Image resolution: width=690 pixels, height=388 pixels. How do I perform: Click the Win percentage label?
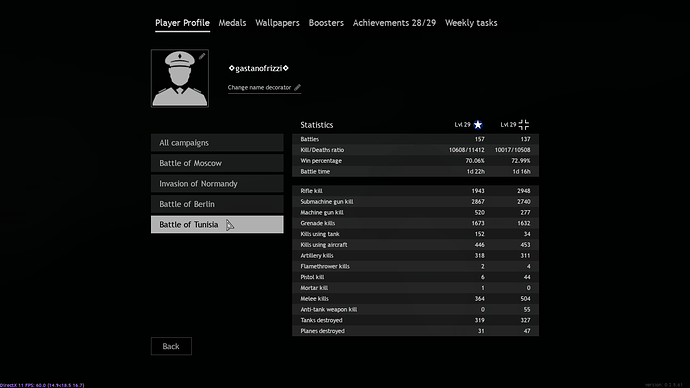pyautogui.click(x=321, y=161)
